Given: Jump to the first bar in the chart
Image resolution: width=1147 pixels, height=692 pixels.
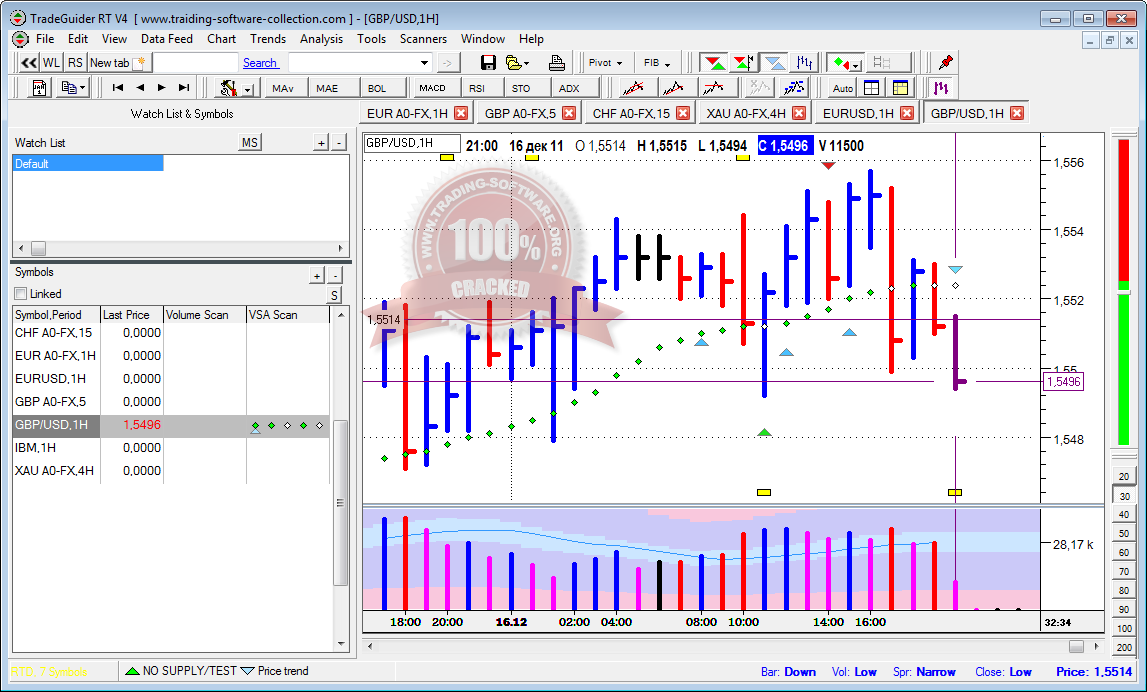Looking at the screenshot, I should point(118,88).
